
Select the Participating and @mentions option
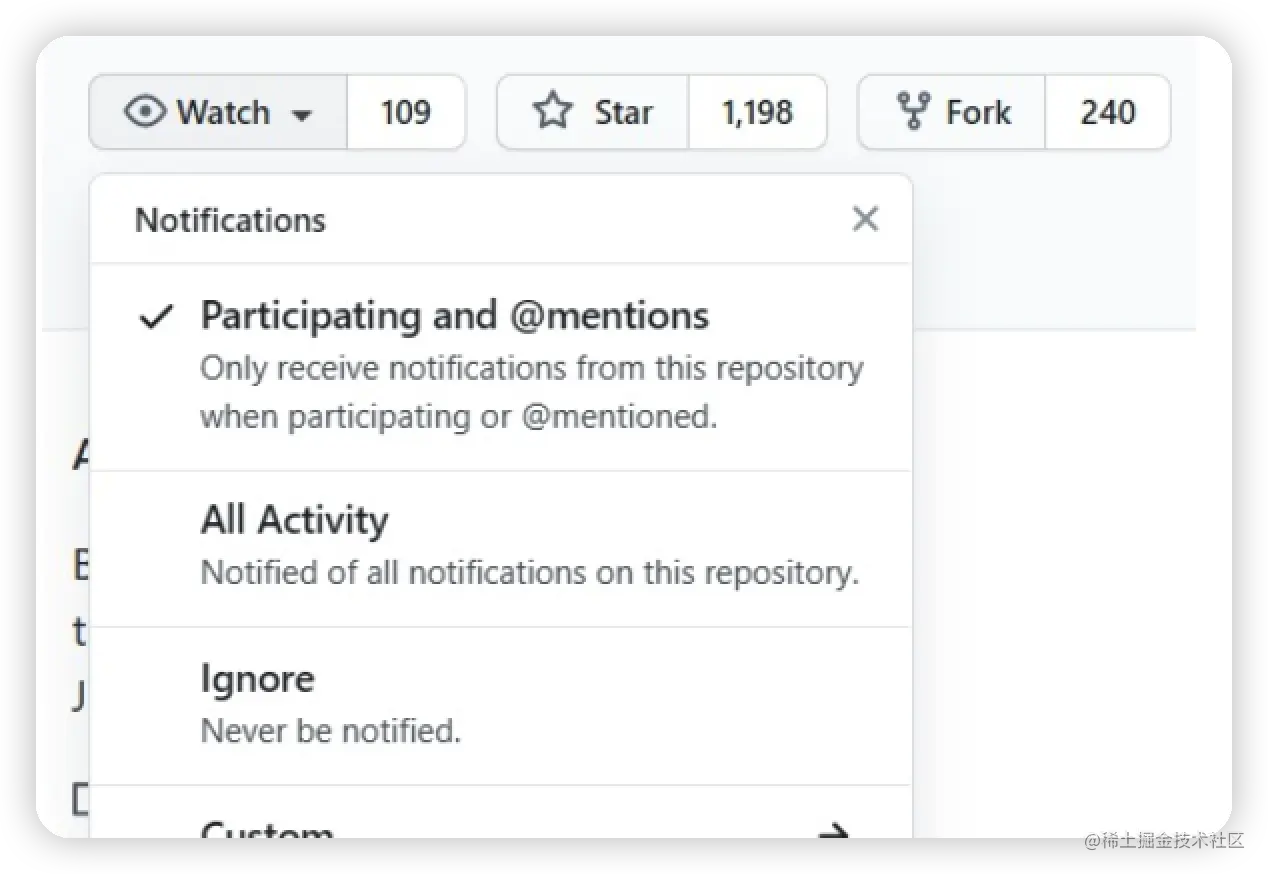click(455, 316)
